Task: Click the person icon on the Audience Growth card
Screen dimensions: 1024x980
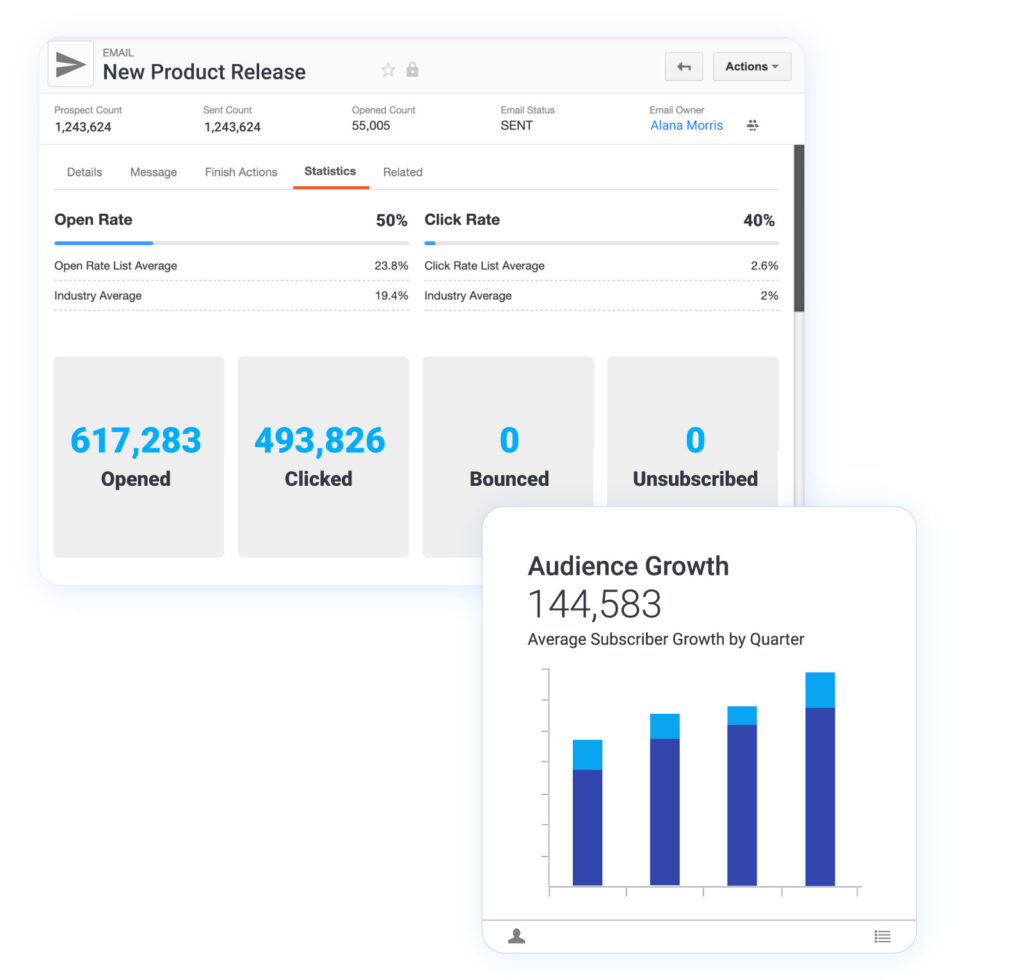Action: [516, 936]
